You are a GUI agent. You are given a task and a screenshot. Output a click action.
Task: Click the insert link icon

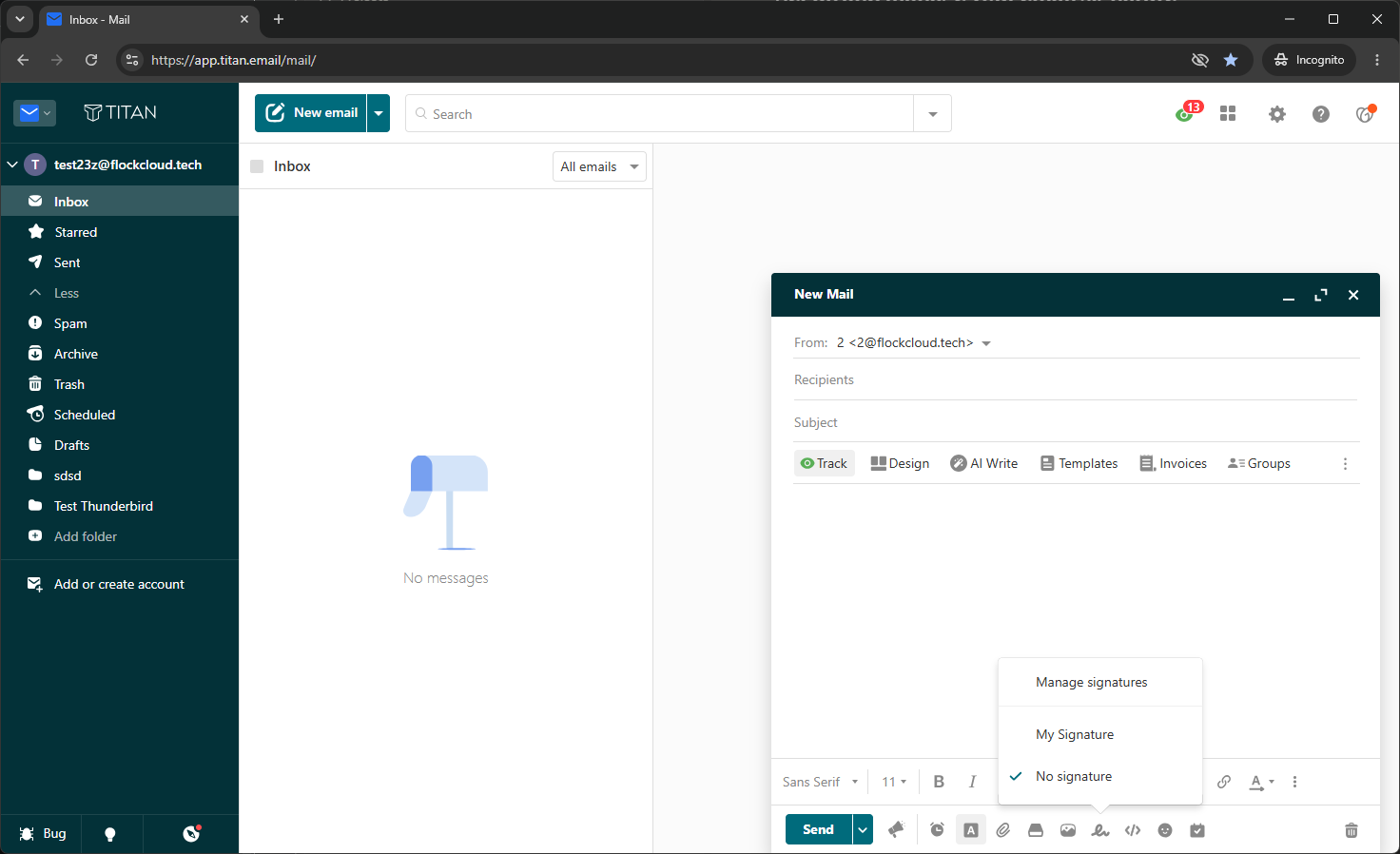tap(1224, 782)
